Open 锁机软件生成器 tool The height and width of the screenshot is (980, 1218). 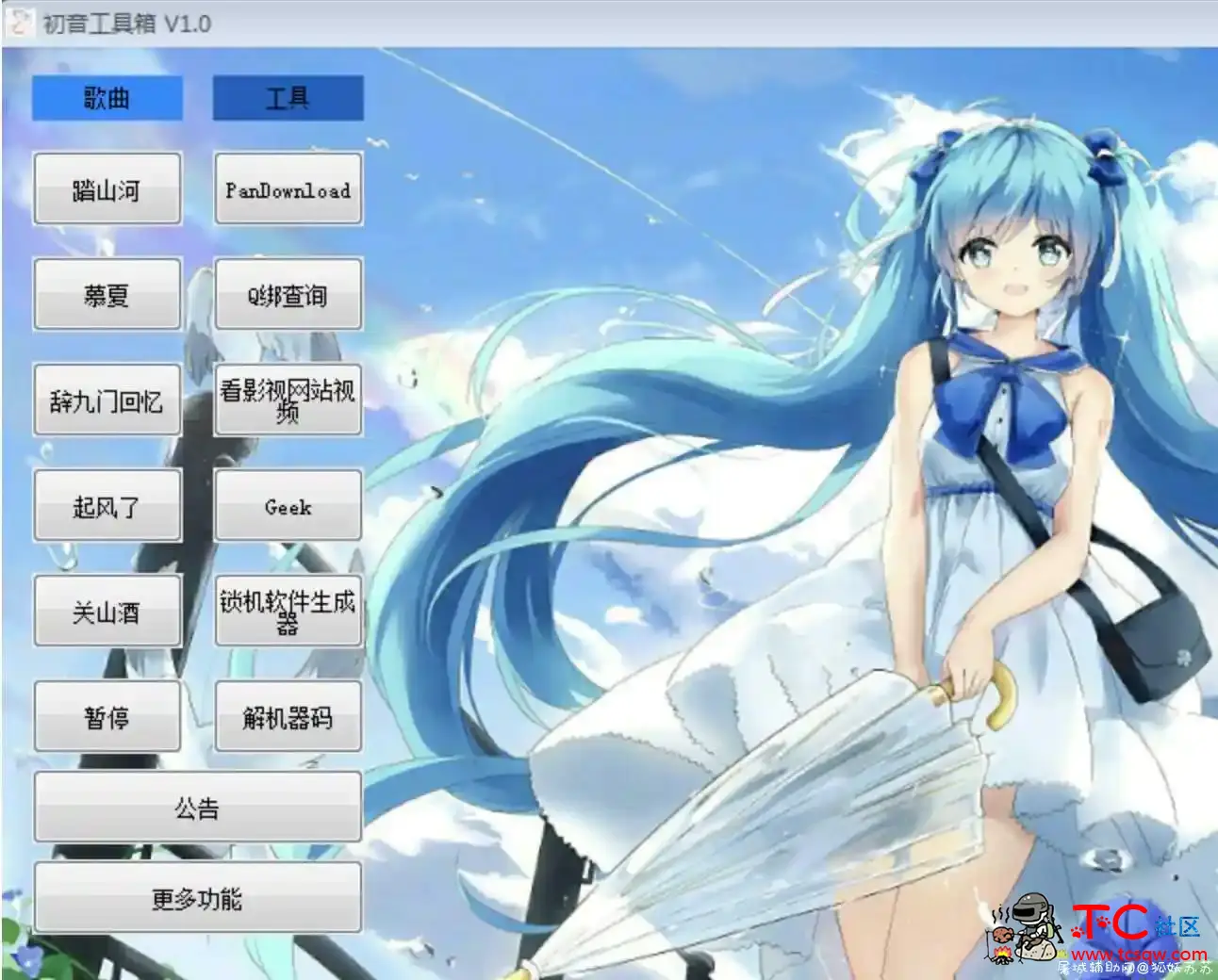[x=288, y=612]
